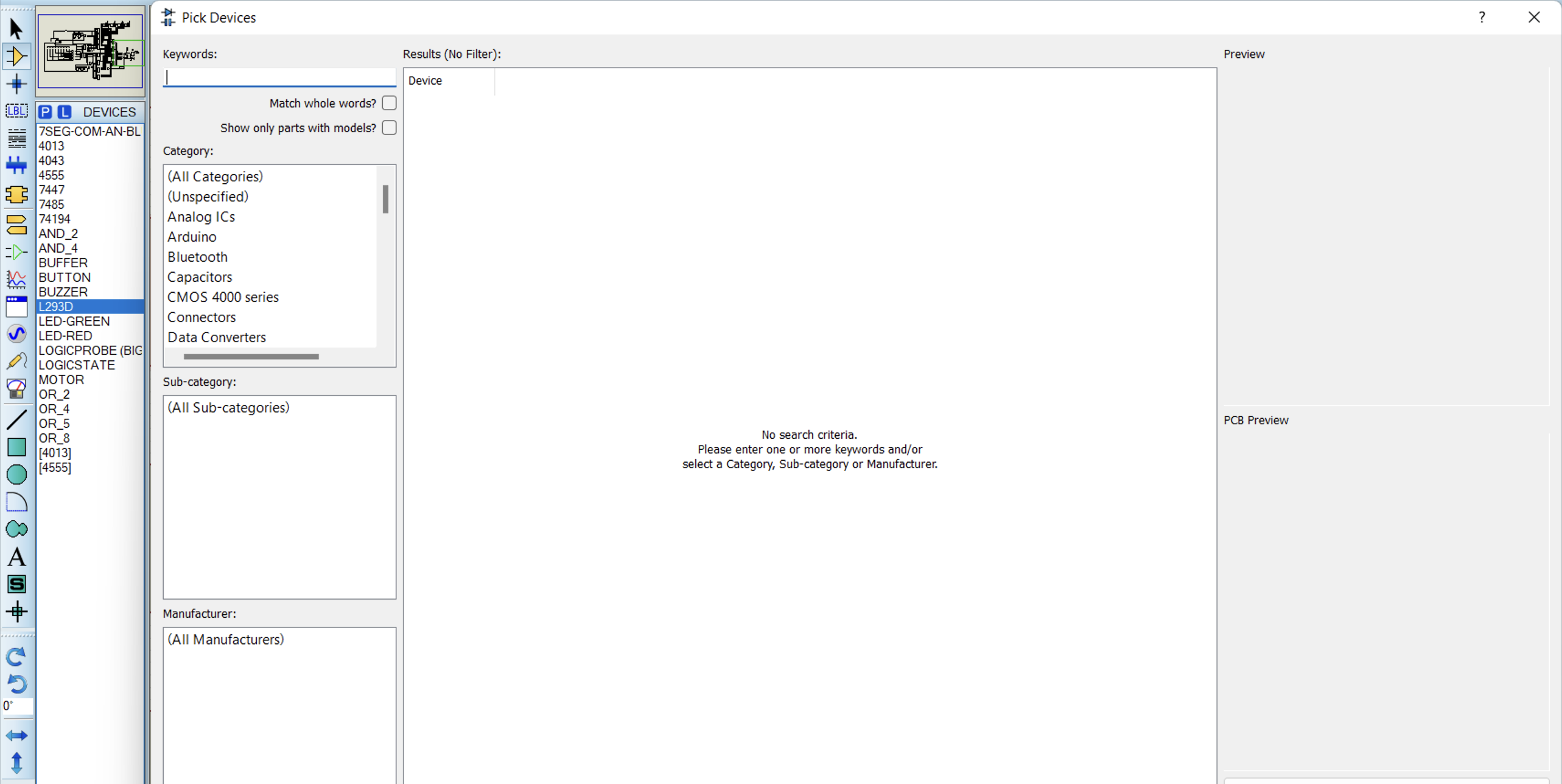The width and height of the screenshot is (1562, 784).
Task: Select LED-GREEN from devices list
Action: [74, 321]
